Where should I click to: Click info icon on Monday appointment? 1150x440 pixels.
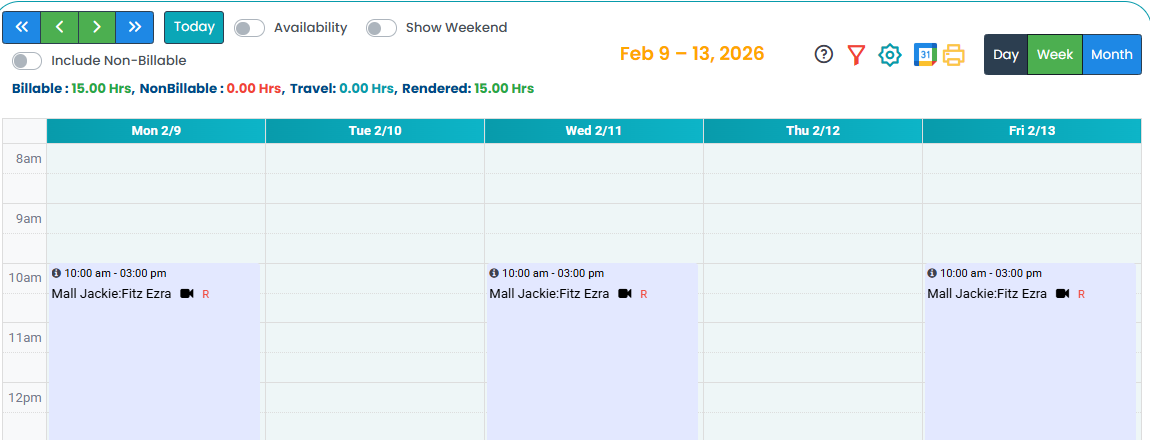tap(56, 273)
